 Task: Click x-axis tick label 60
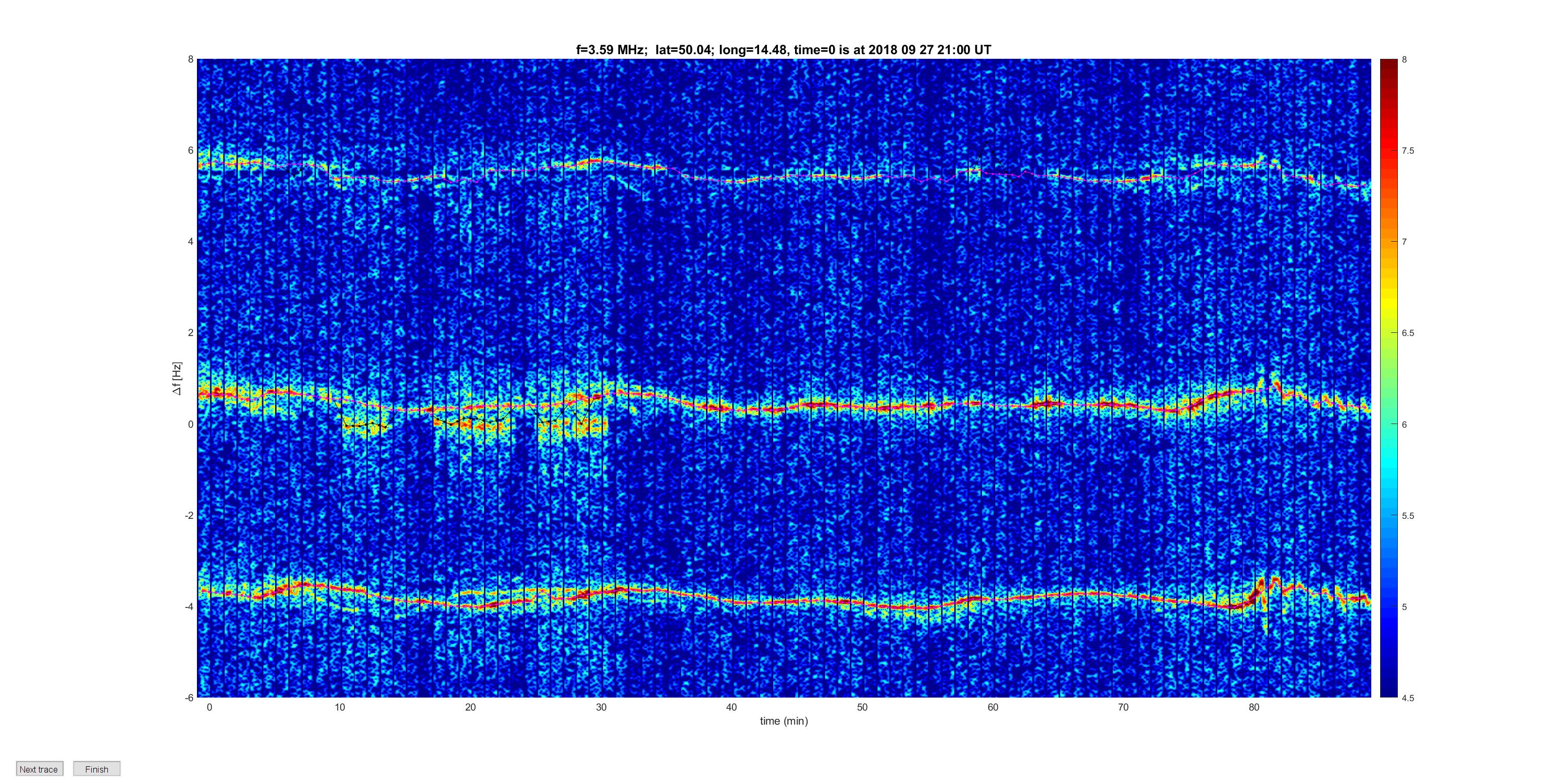click(993, 707)
